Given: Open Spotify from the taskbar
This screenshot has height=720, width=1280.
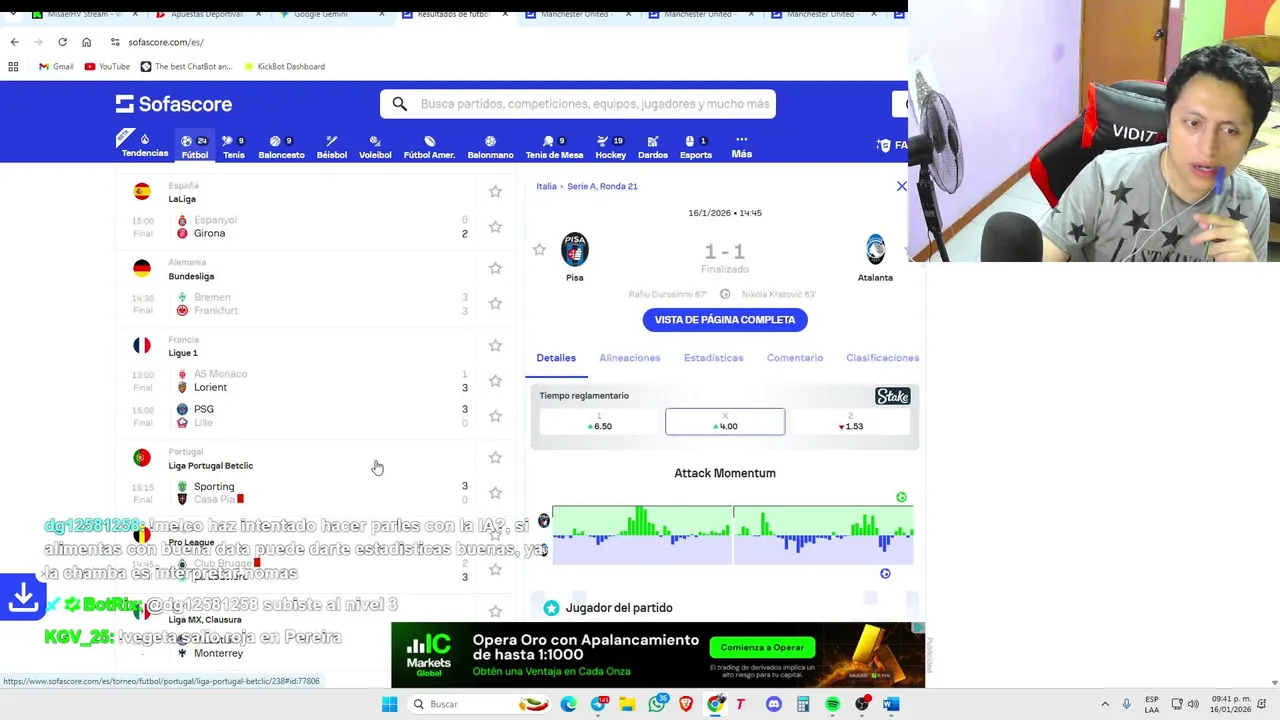Looking at the screenshot, I should [832, 704].
